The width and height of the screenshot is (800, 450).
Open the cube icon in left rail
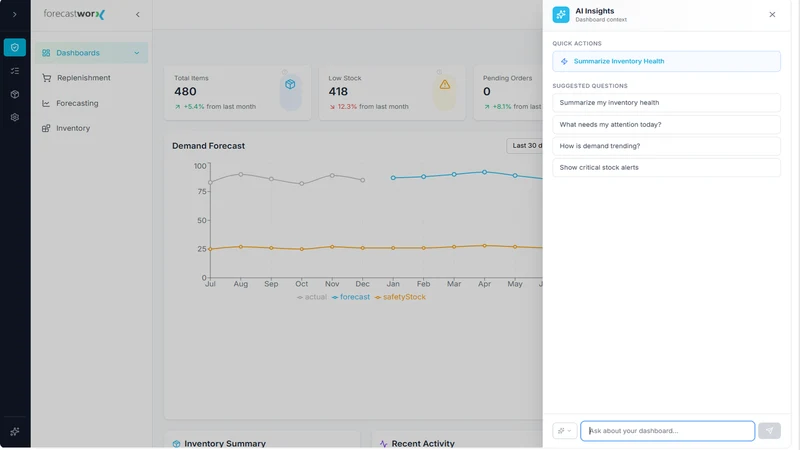[x=15, y=94]
